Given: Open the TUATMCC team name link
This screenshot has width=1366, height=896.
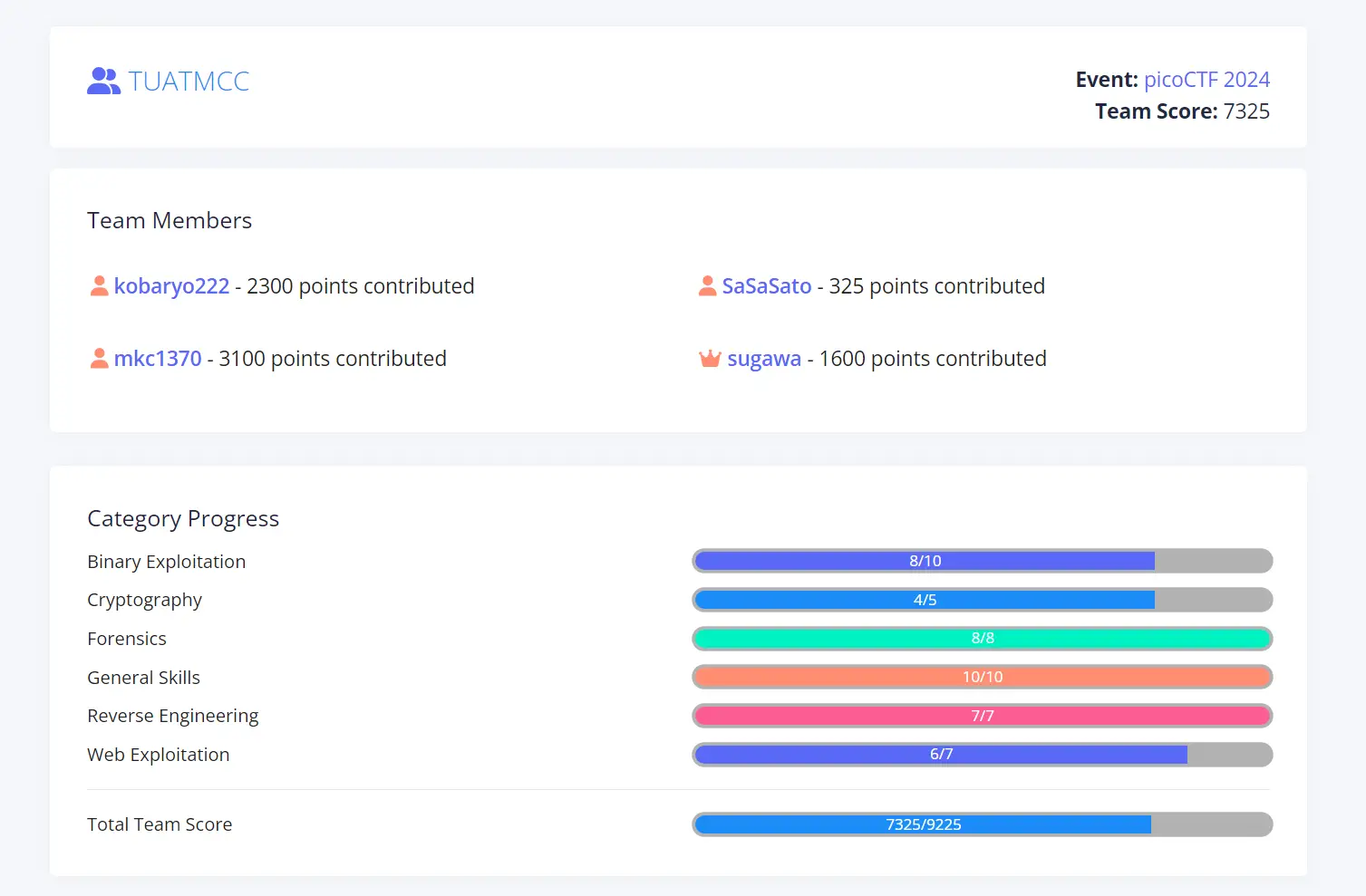Looking at the screenshot, I should (x=189, y=82).
